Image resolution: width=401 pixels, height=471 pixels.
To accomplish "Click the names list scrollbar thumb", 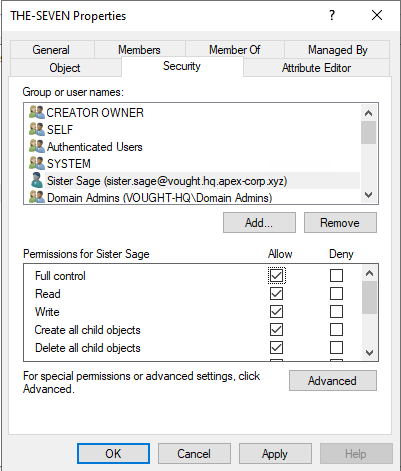I will (368, 132).
